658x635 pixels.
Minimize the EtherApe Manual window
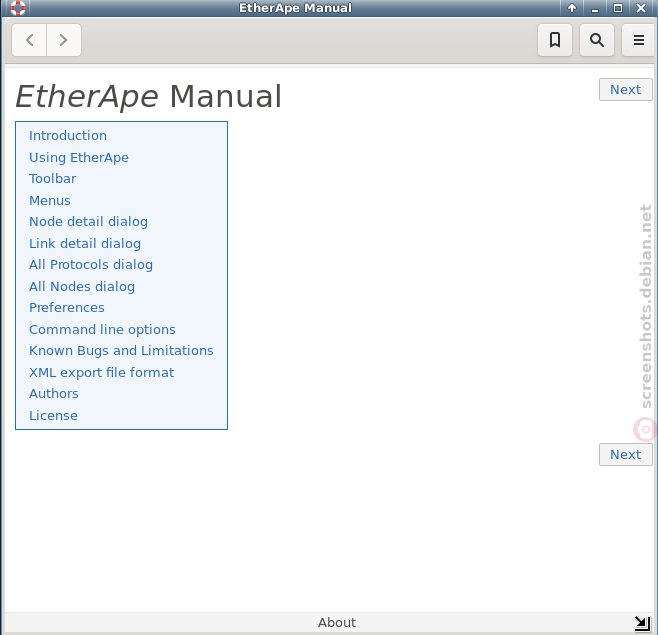pos(595,8)
